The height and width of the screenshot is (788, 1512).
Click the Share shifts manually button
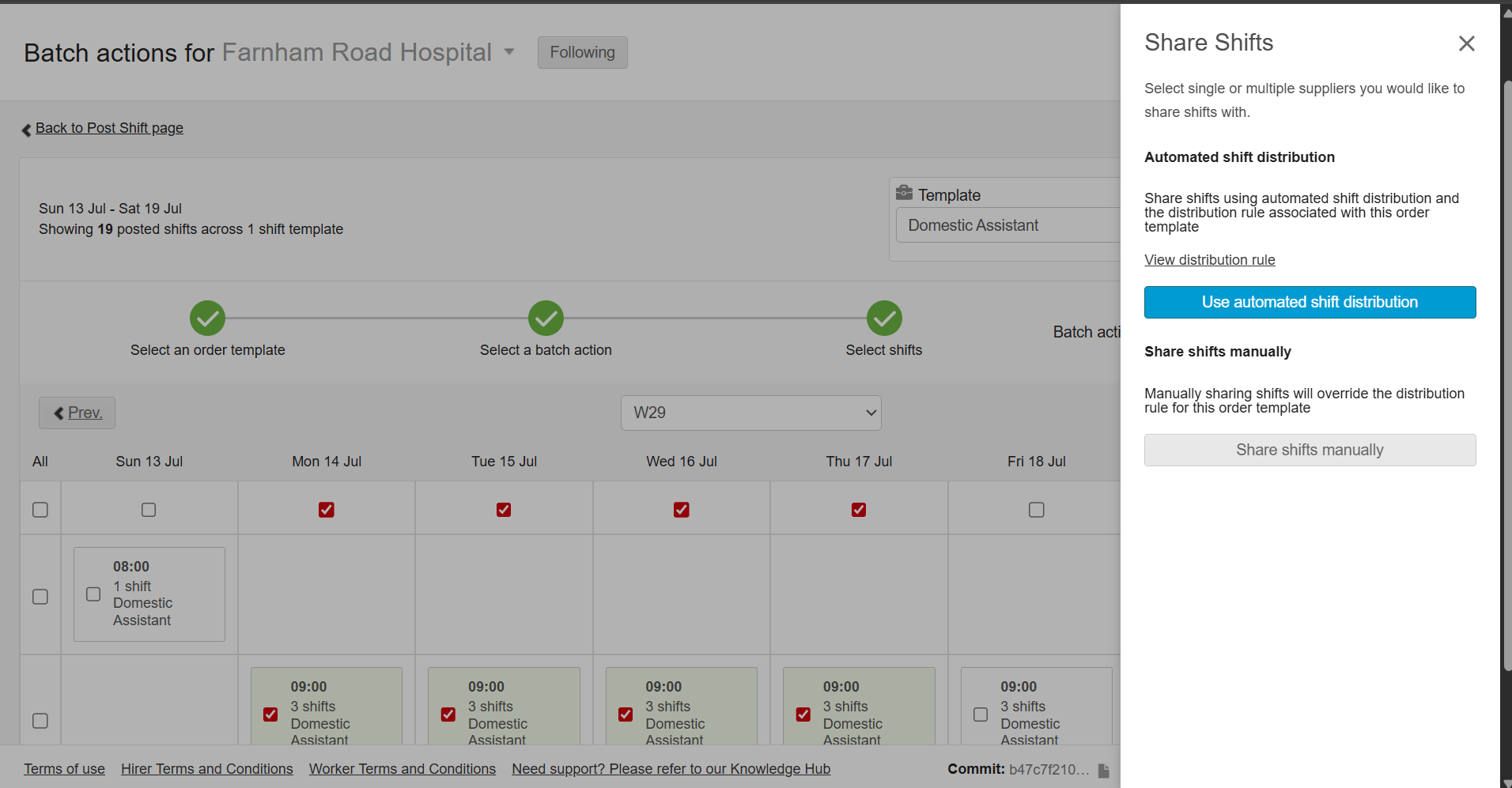pos(1310,450)
